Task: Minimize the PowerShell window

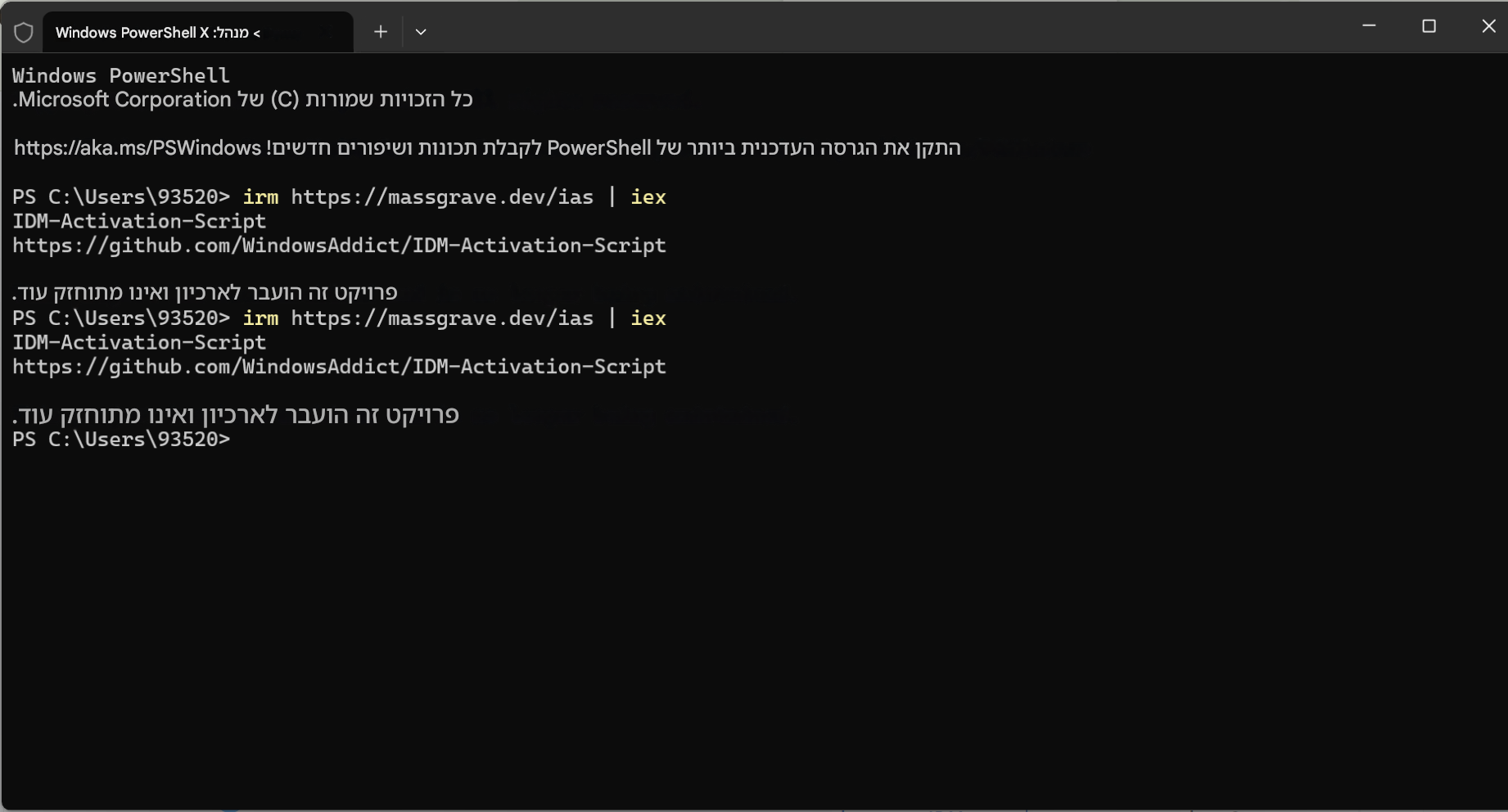Action: (x=1369, y=26)
